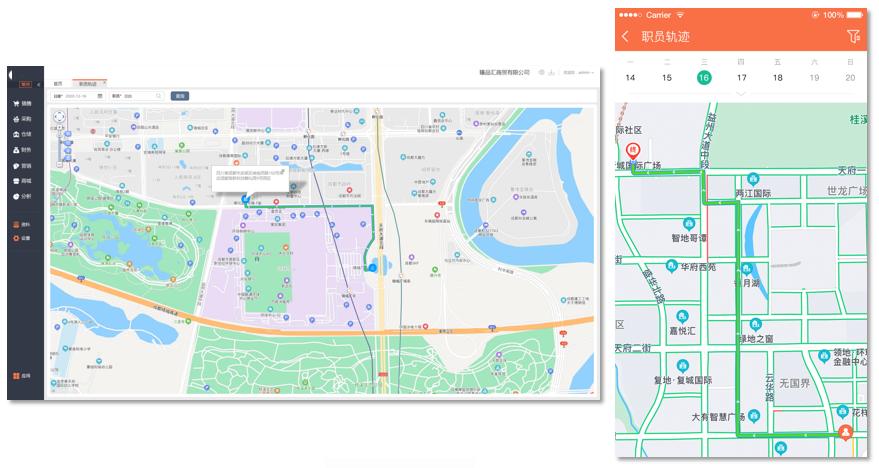Click the orange staff avatar marker on phone

[845, 432]
